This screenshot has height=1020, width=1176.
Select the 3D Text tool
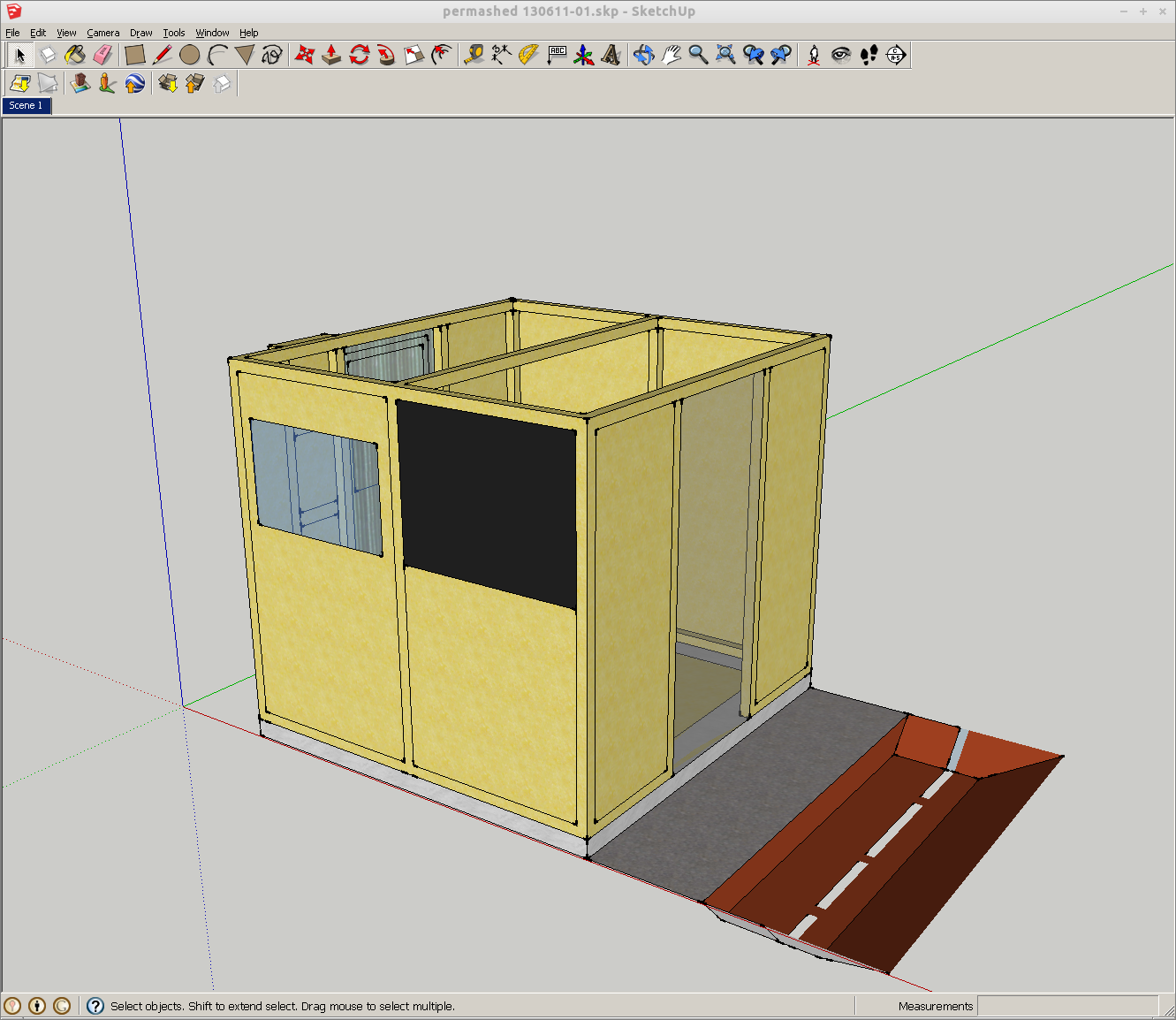coord(611,55)
